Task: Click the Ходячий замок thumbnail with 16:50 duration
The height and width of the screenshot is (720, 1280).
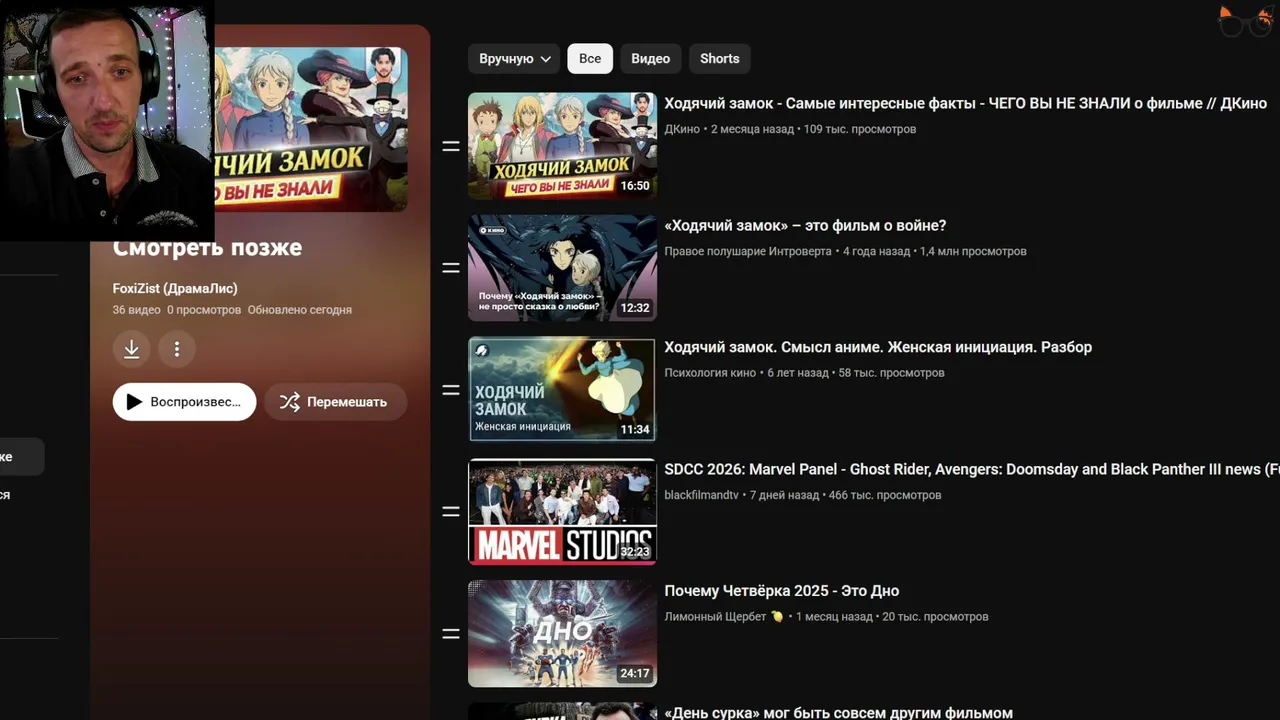Action: point(562,146)
